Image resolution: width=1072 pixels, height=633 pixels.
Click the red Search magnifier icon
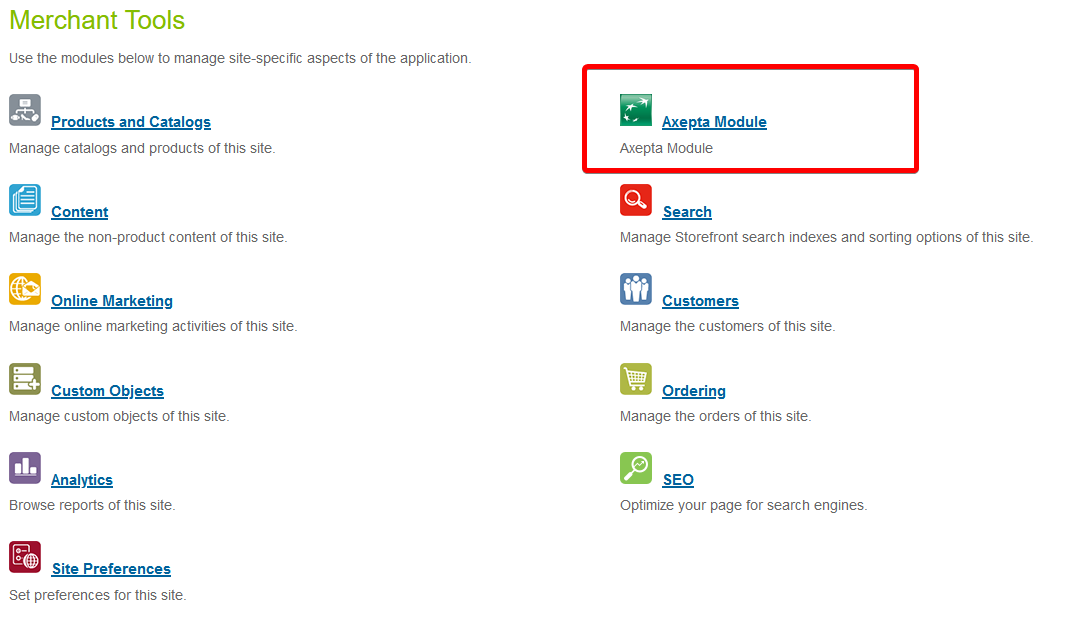click(635, 200)
